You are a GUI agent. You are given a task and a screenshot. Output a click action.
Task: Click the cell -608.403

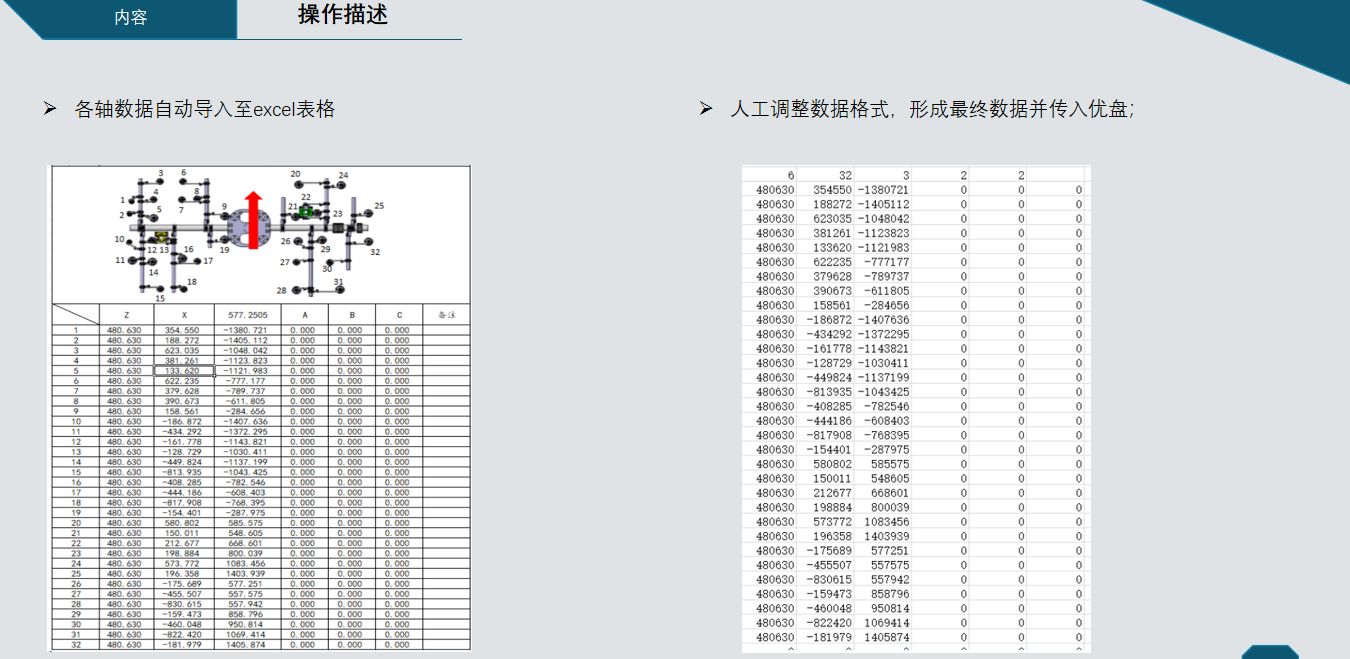point(247,493)
